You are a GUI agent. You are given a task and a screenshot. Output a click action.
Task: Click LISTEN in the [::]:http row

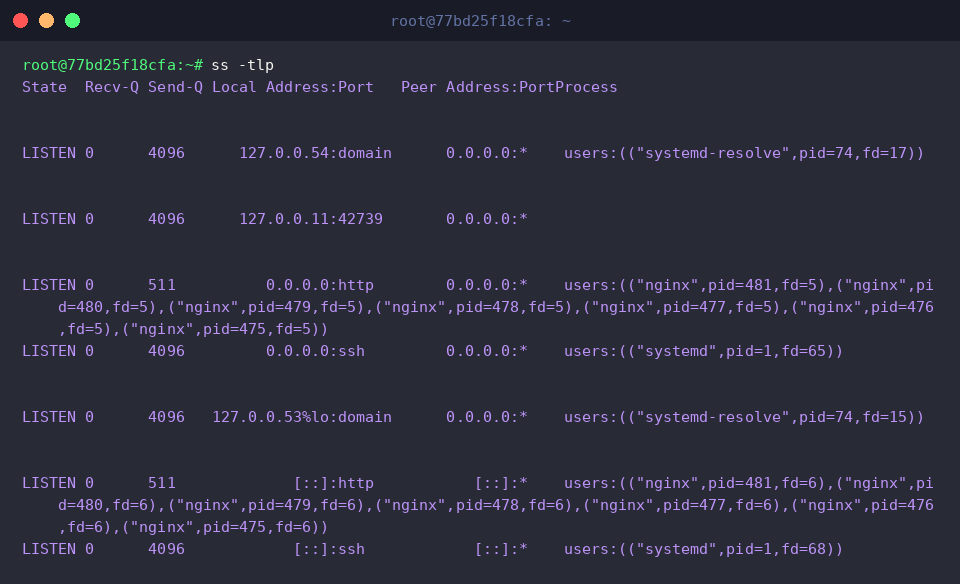(x=49, y=484)
